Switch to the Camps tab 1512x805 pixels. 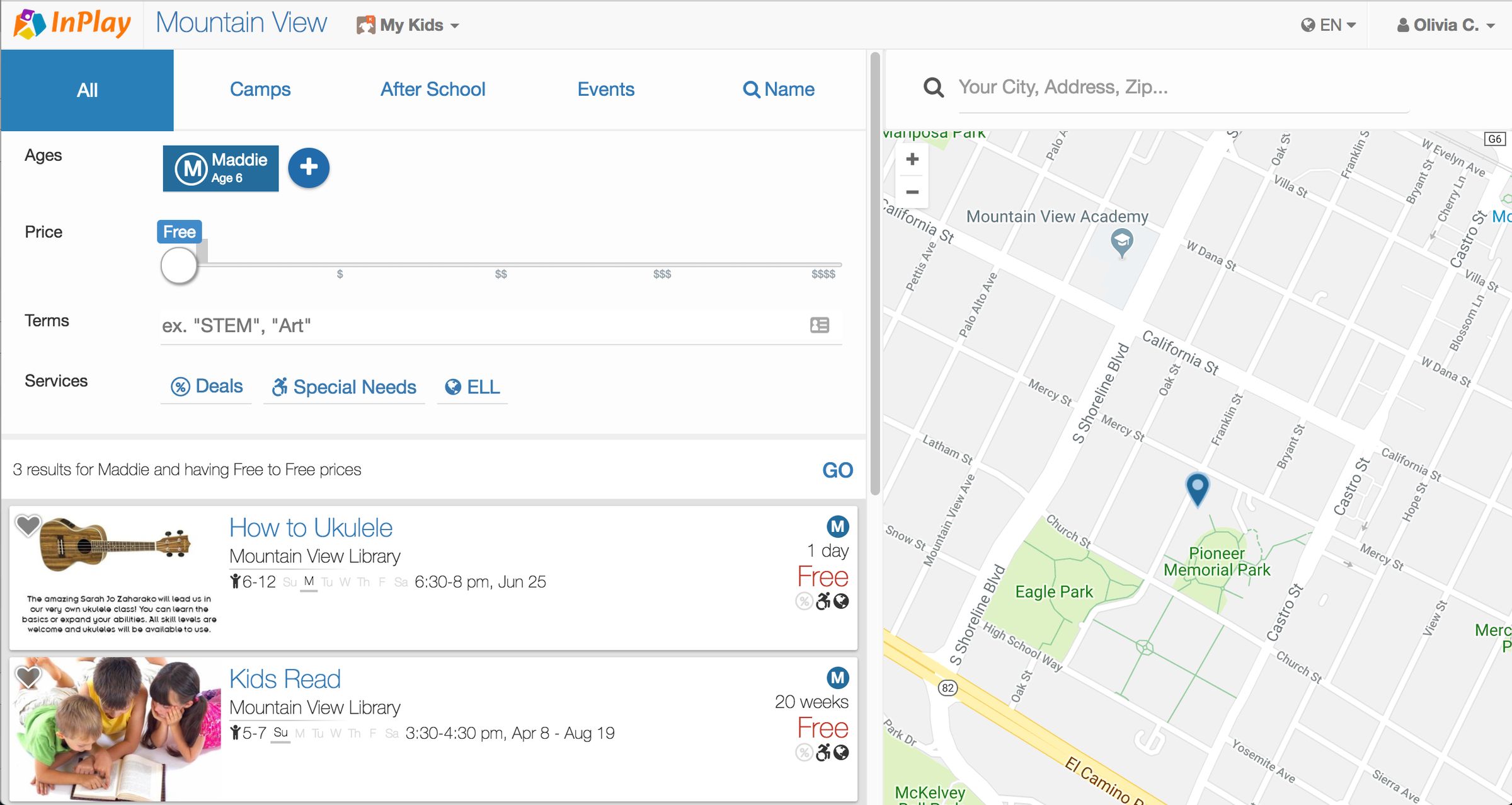[x=260, y=90]
